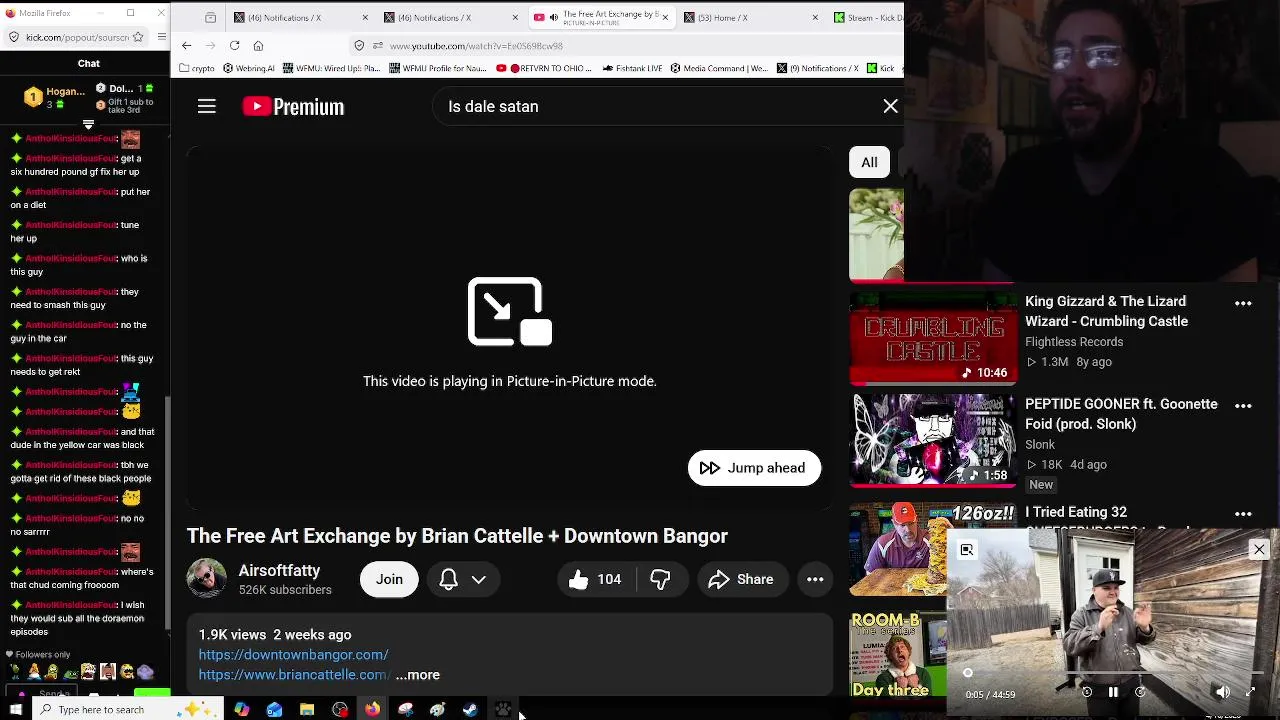This screenshot has height=720, width=1280.
Task: Open options menu for PEPTIDE GOONER video
Action: [1243, 406]
